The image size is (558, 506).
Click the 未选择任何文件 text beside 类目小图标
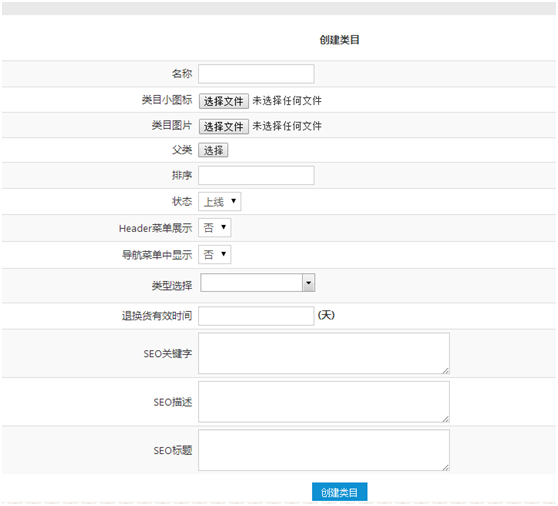[287, 101]
